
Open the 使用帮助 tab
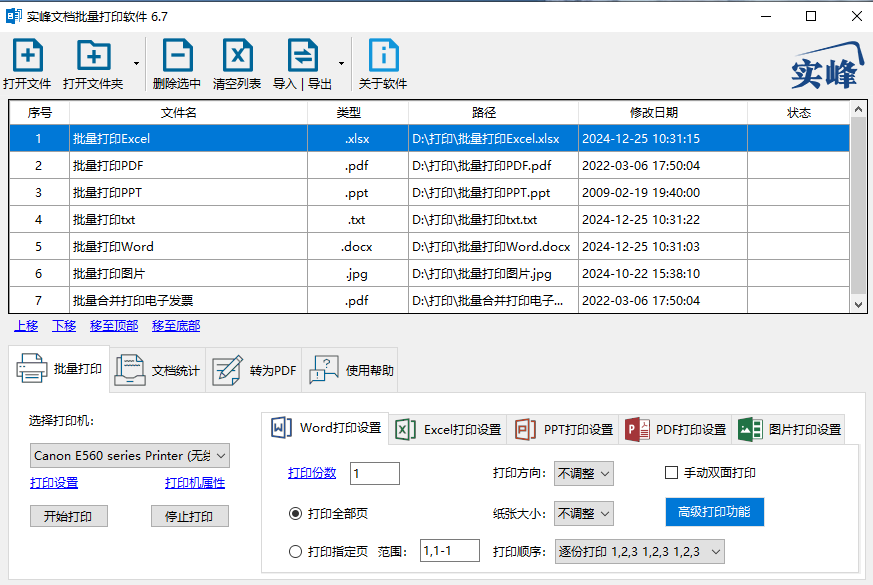click(350, 370)
